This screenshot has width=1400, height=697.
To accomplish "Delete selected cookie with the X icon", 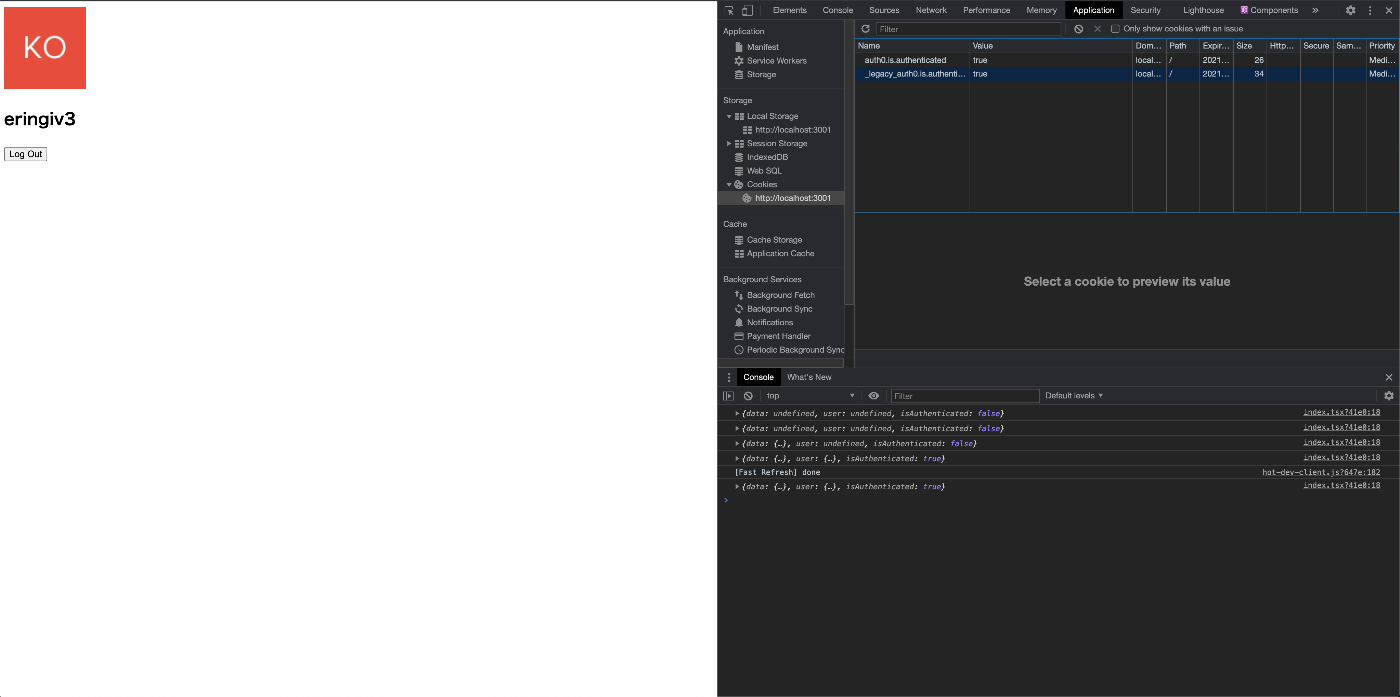I will pos(1097,29).
